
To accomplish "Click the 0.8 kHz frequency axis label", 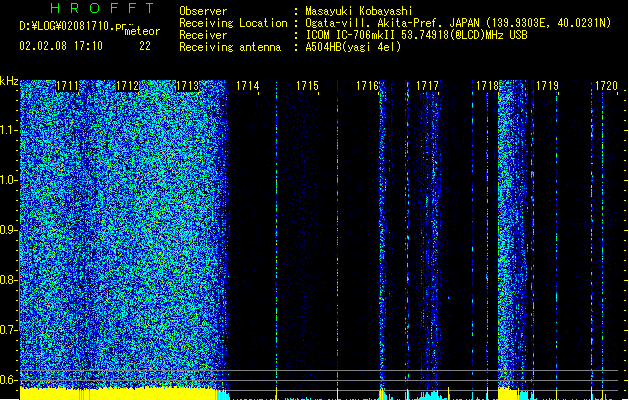I will [x=9, y=280].
